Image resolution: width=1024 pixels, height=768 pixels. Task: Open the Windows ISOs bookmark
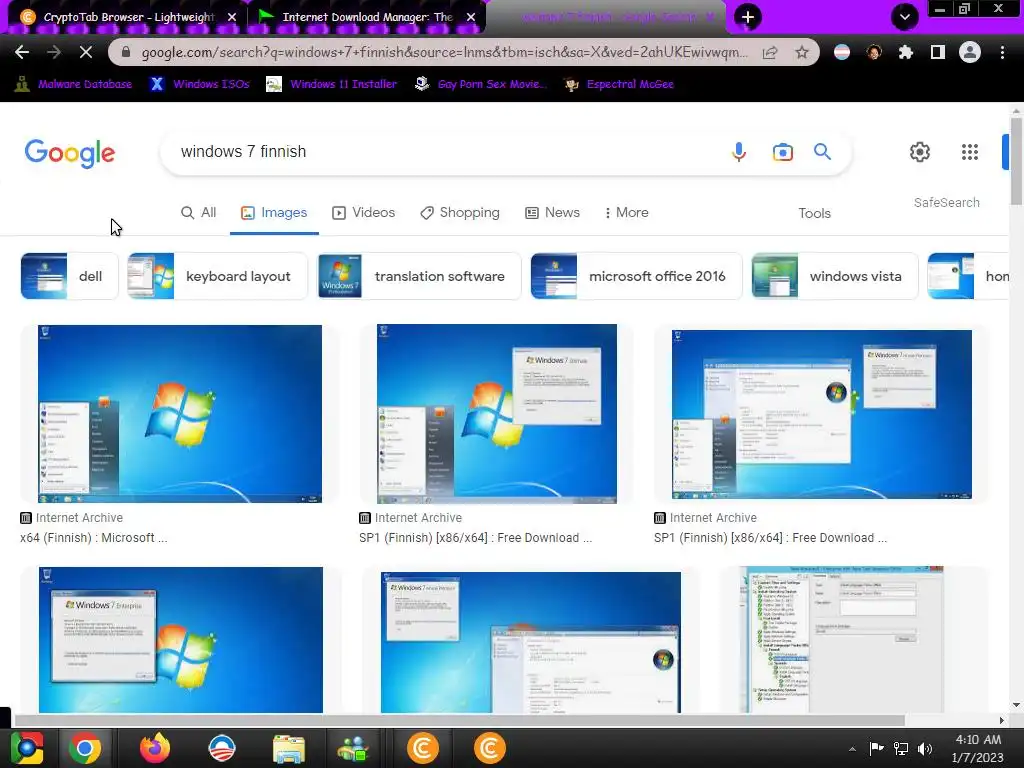(200, 84)
